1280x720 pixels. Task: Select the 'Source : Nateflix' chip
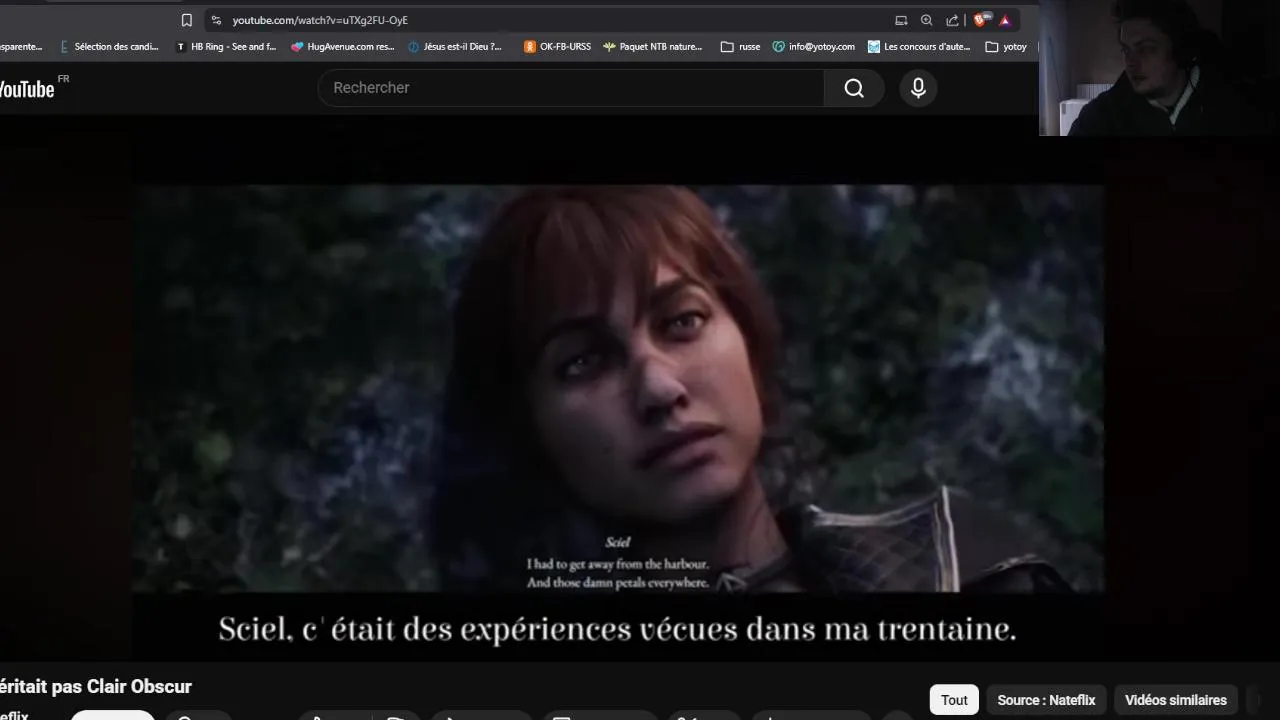[x=1046, y=700]
